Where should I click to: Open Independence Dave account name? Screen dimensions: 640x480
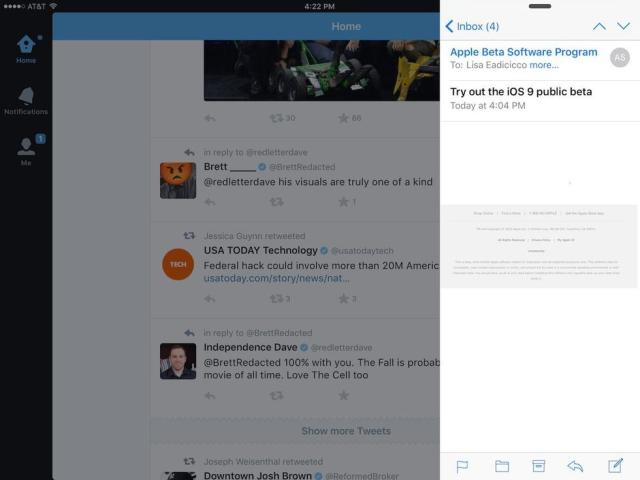coord(250,347)
